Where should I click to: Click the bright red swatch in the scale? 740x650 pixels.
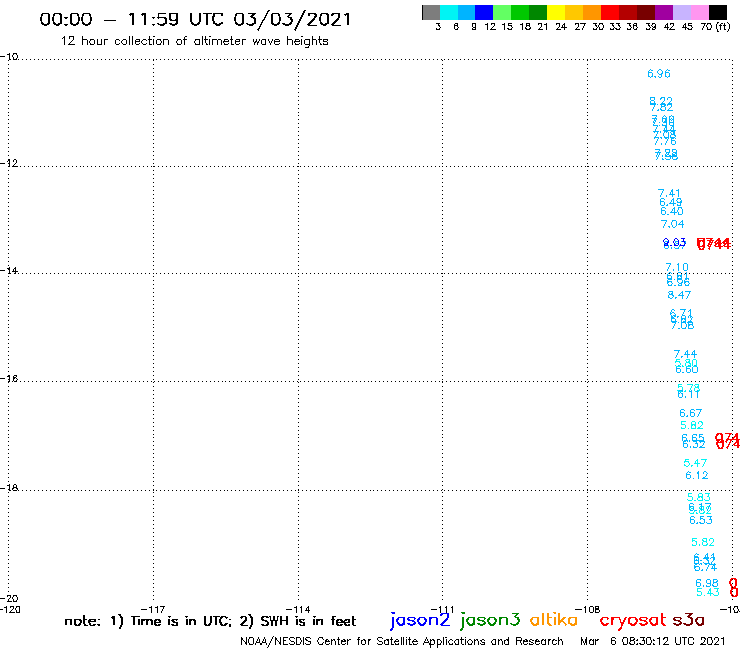[610, 12]
